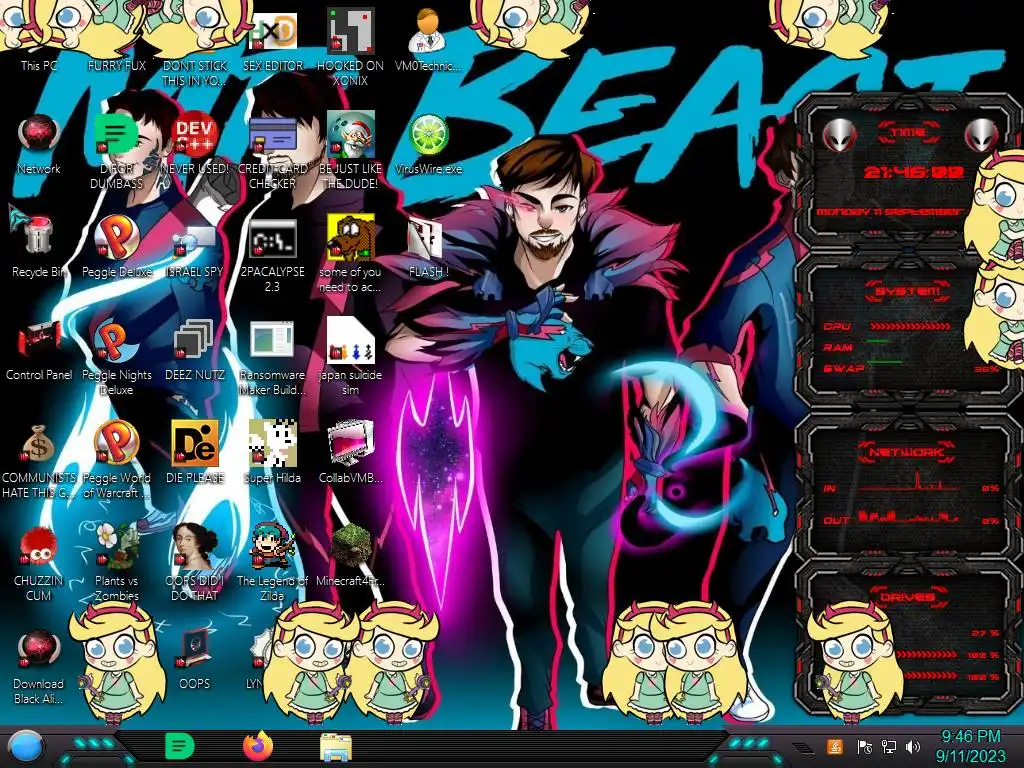The width and height of the screenshot is (1024, 768).
Task: Click the SYSTEM header in widget
Action: (x=908, y=291)
